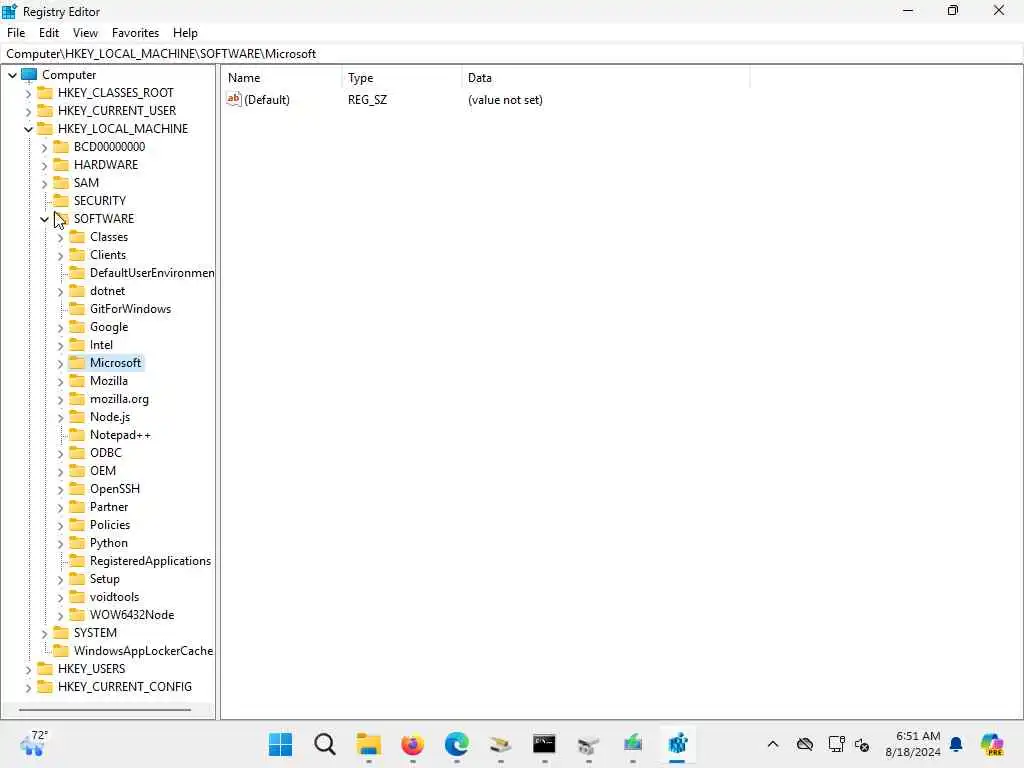Click the (value not set) data cell

(505, 100)
